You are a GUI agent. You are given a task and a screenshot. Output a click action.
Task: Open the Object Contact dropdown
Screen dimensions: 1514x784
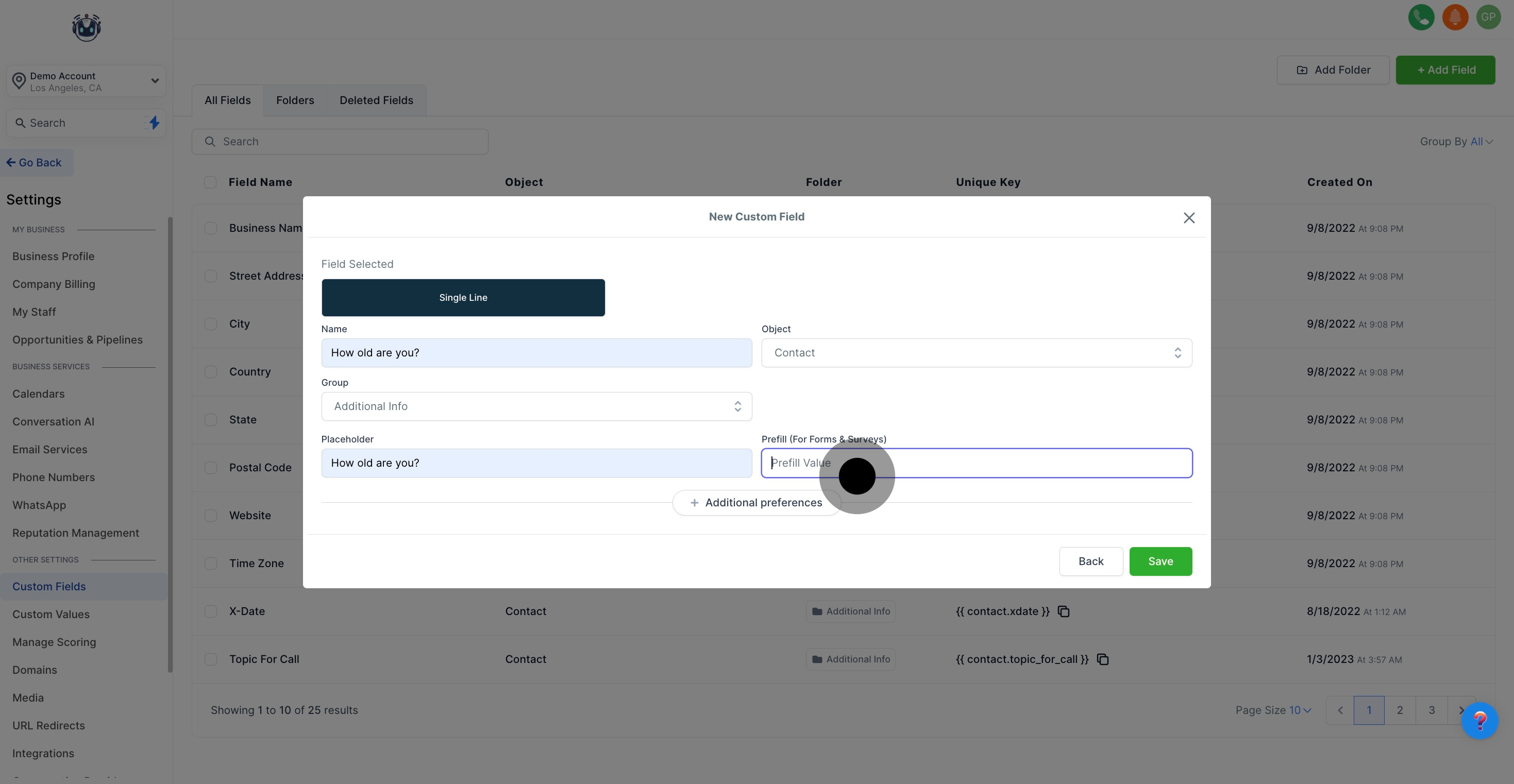point(976,353)
